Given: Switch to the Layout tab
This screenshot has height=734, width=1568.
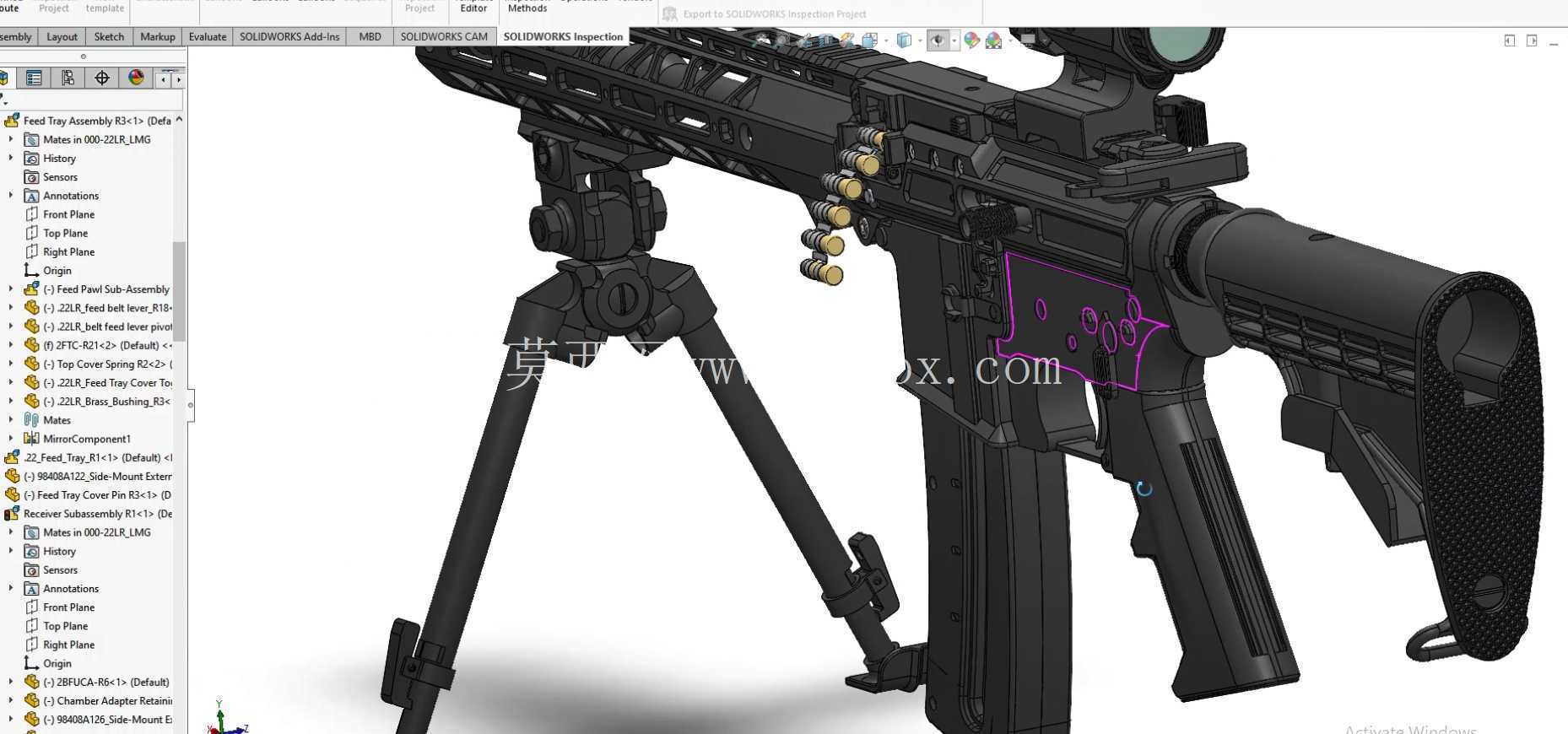Looking at the screenshot, I should tap(62, 36).
